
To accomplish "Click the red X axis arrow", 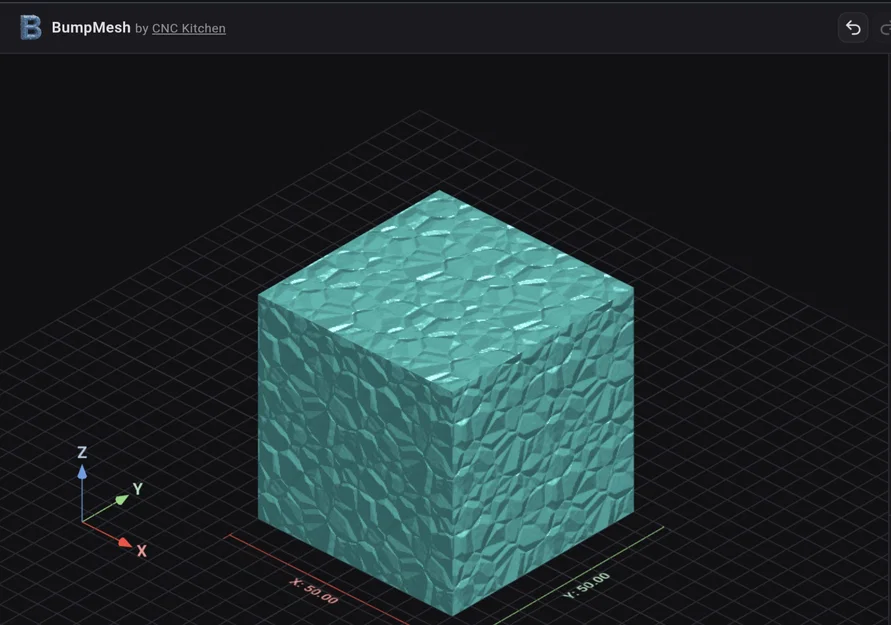I will (x=125, y=542).
